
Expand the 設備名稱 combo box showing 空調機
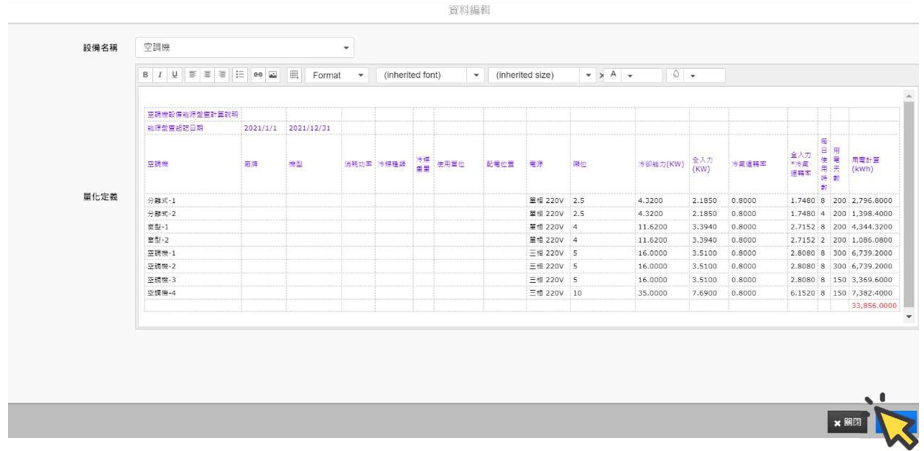244,47
